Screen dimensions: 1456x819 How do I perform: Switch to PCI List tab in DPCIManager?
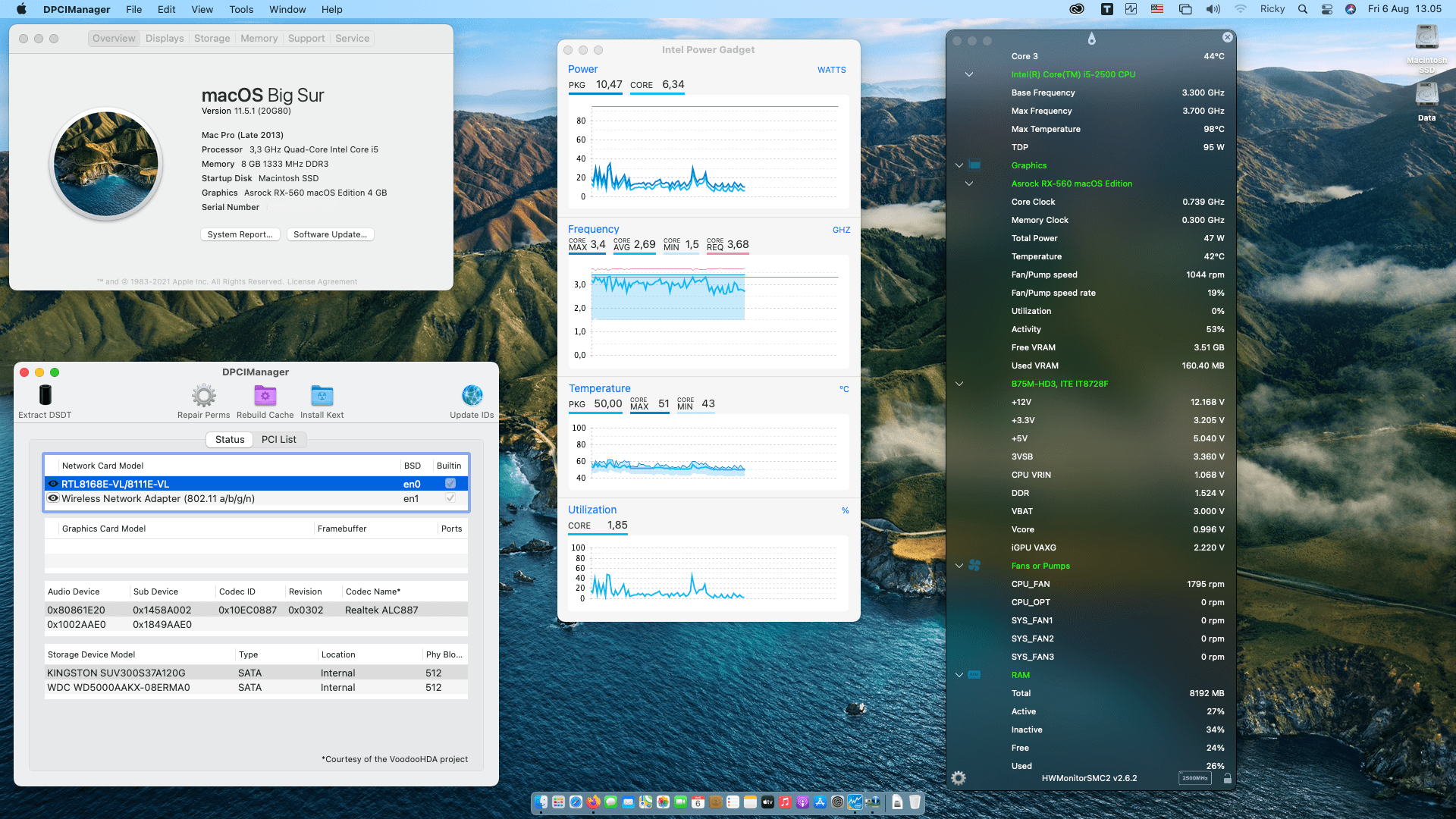pos(279,440)
